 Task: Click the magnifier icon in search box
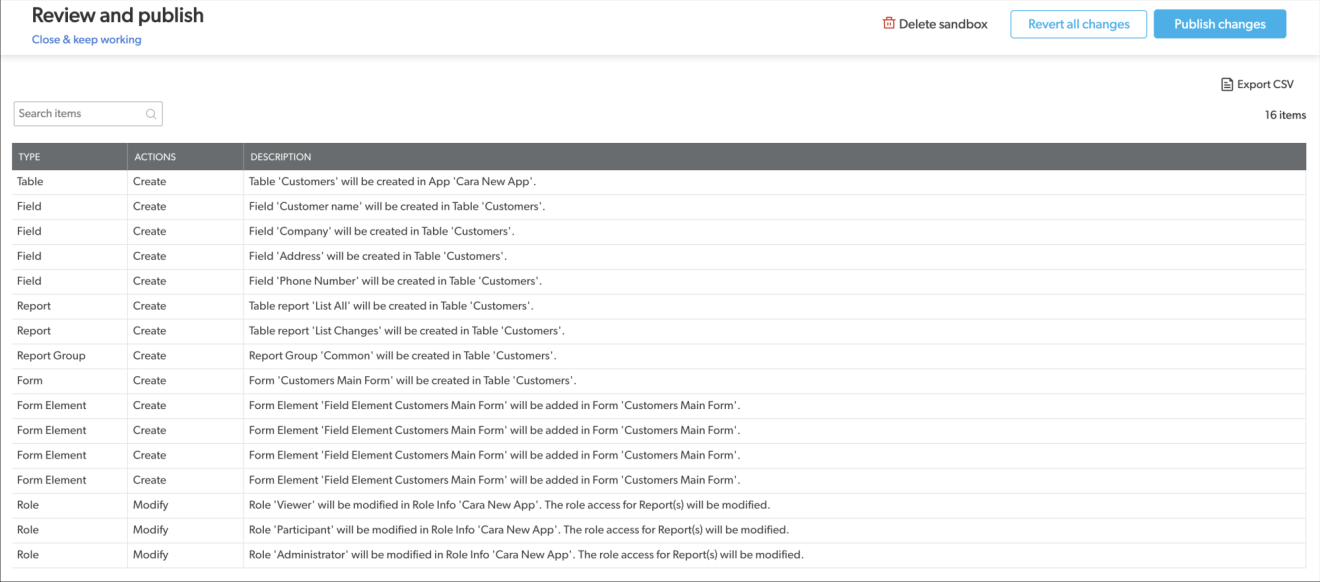151,114
